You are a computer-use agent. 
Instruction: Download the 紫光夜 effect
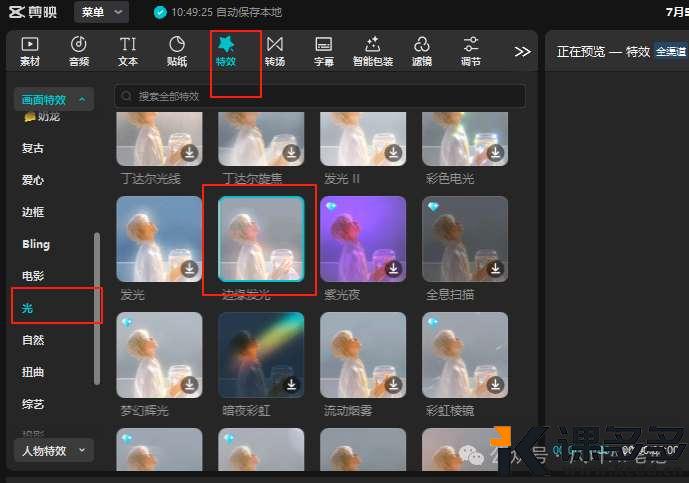click(394, 269)
